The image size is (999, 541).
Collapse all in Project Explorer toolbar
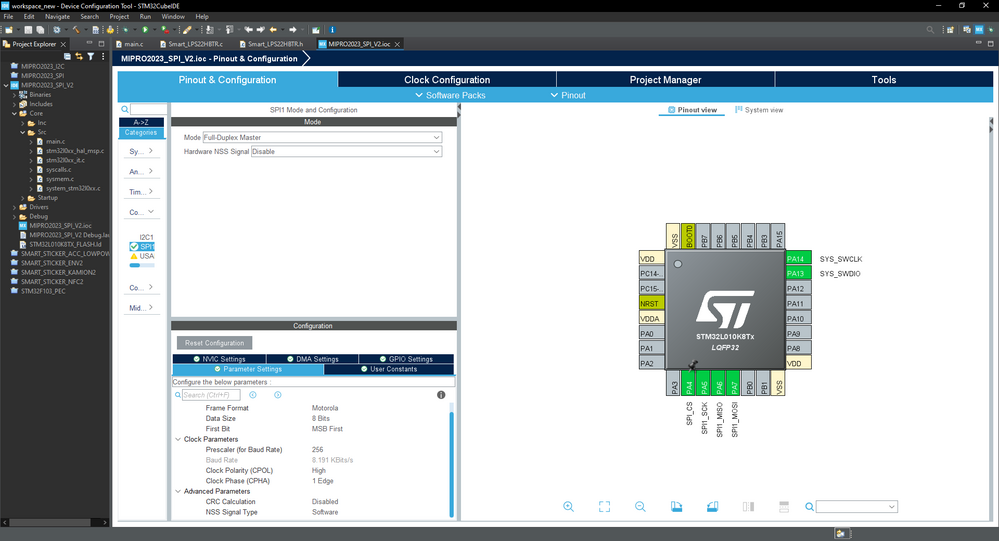68,57
